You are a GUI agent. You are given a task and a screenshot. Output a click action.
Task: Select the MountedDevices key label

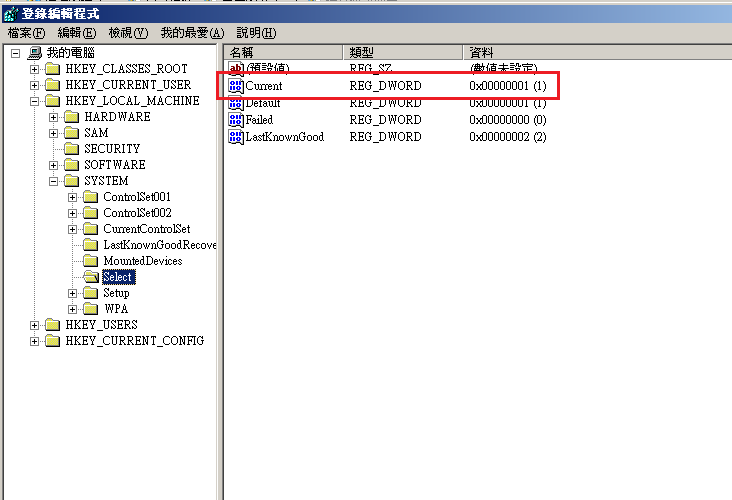143,261
